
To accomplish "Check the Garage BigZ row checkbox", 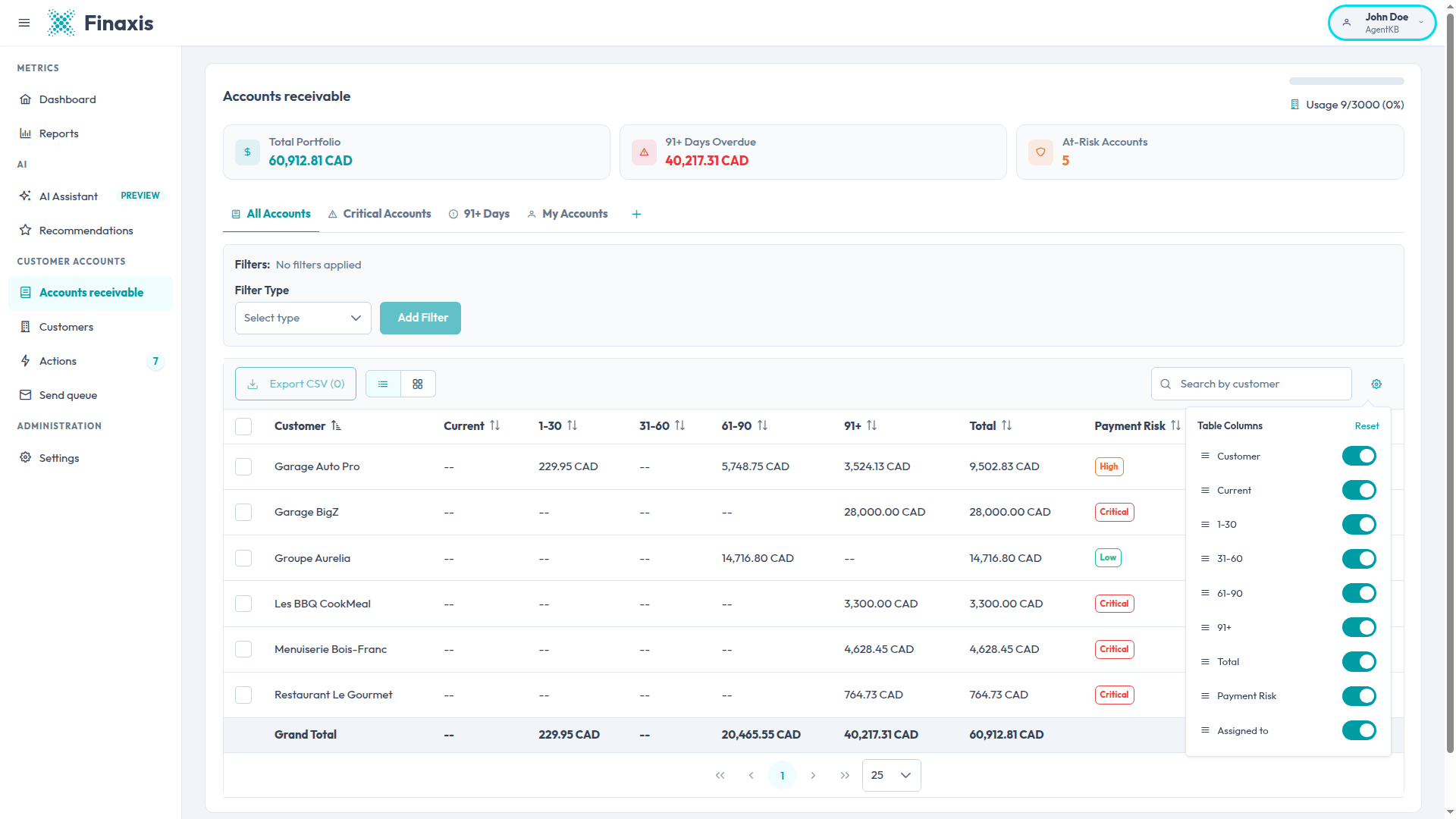I will pyautogui.click(x=243, y=513).
